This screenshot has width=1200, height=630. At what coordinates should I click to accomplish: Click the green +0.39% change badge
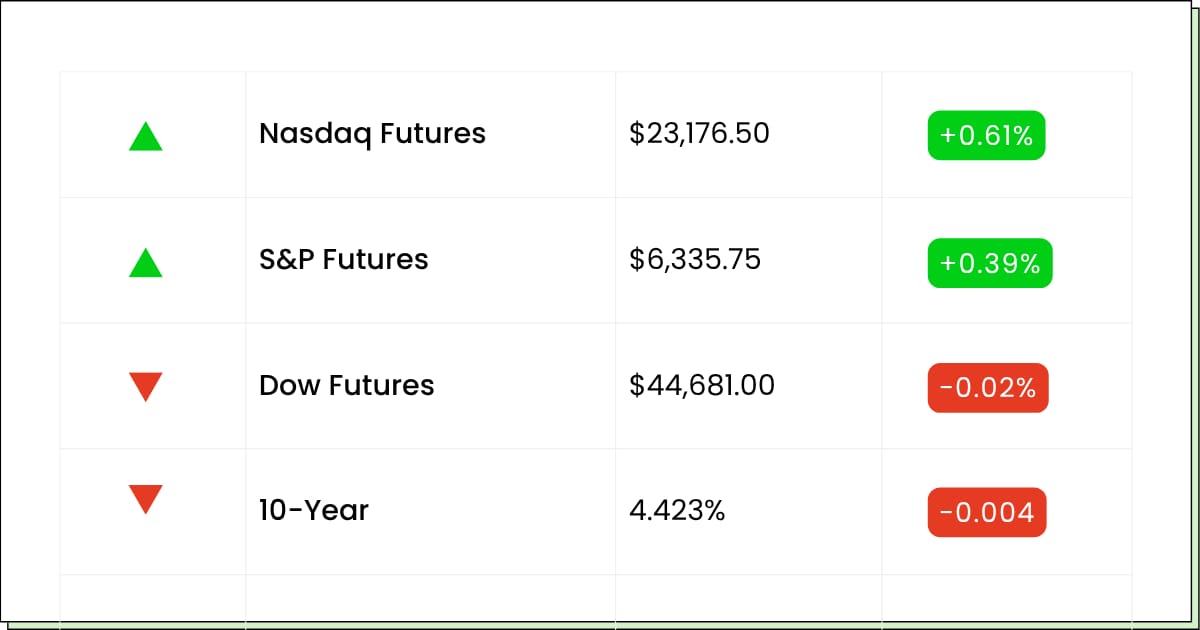click(990, 263)
